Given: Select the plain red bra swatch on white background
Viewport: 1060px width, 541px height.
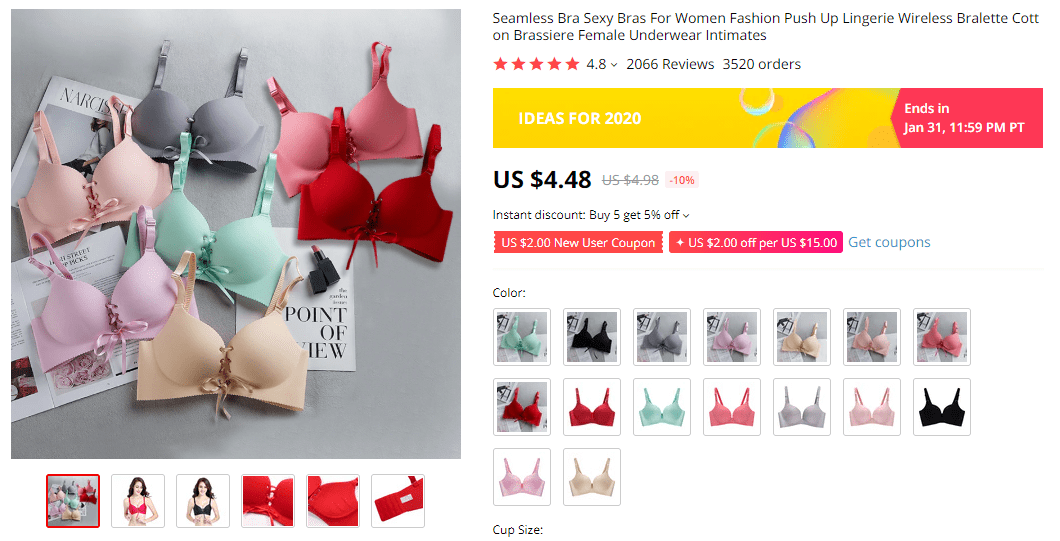Looking at the screenshot, I should pyautogui.click(x=591, y=406).
